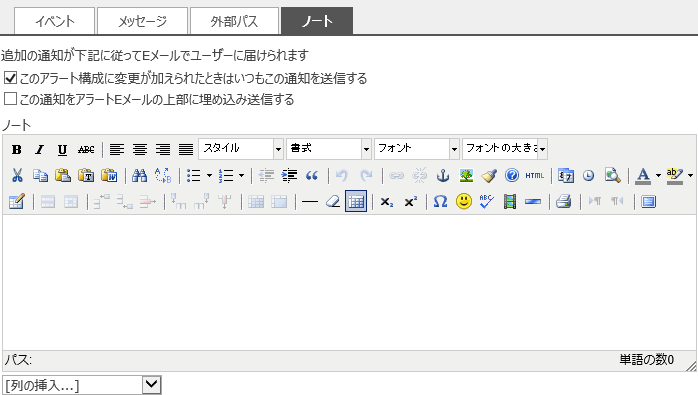Viewport: 698px width, 395px height.
Task: Open the 書式 format dropdown
Action: [329, 149]
